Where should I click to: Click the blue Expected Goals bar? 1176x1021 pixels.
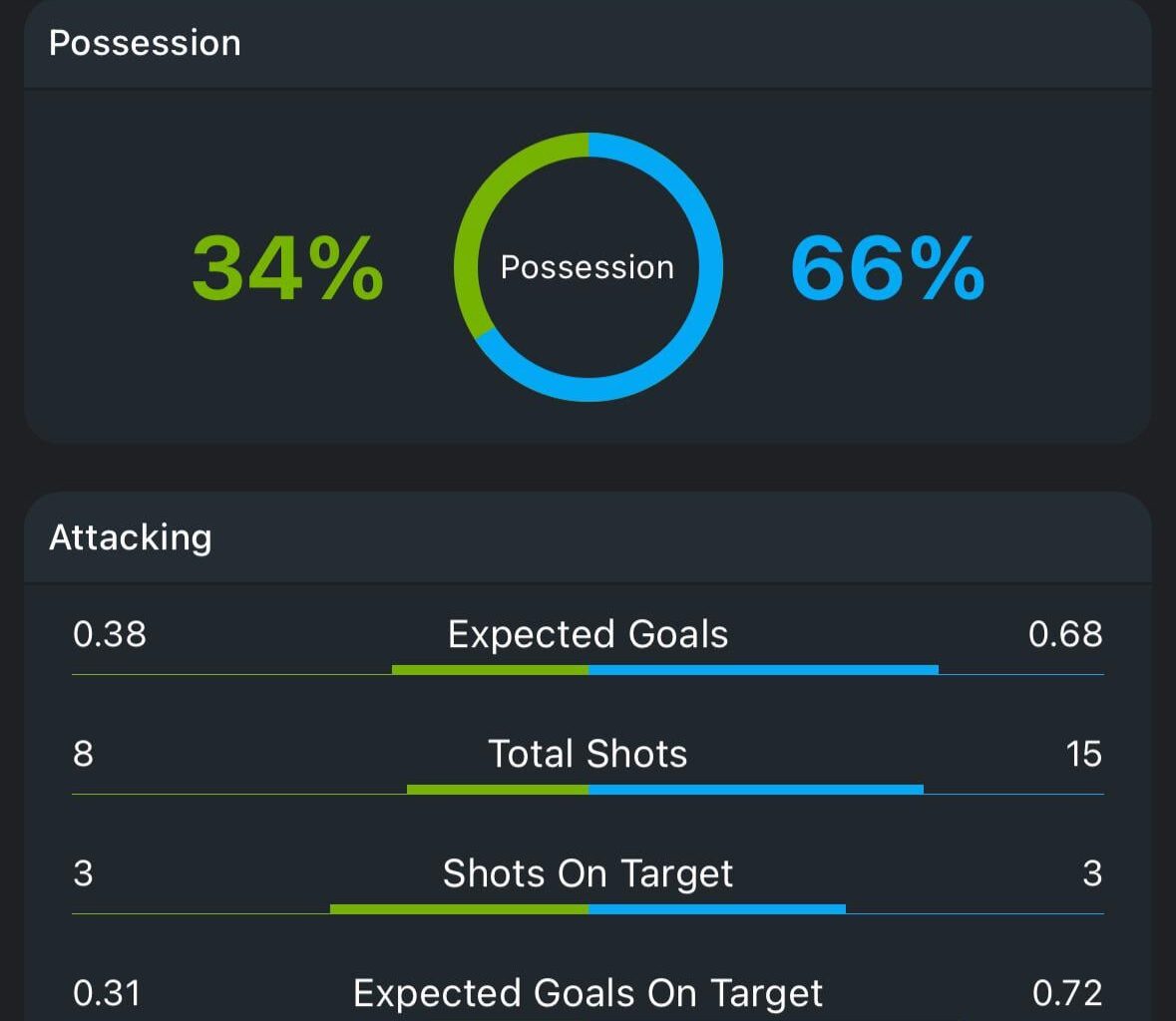[763, 669]
